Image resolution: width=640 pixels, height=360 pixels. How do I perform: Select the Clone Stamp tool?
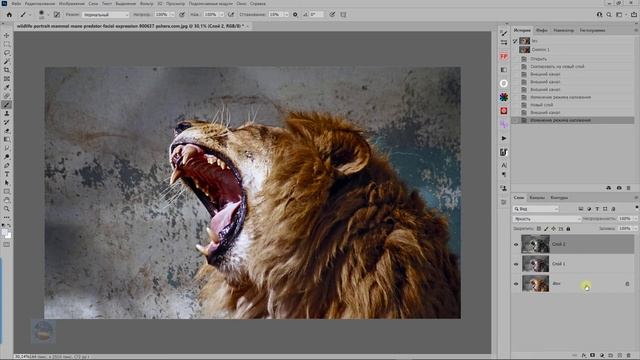pos(7,113)
